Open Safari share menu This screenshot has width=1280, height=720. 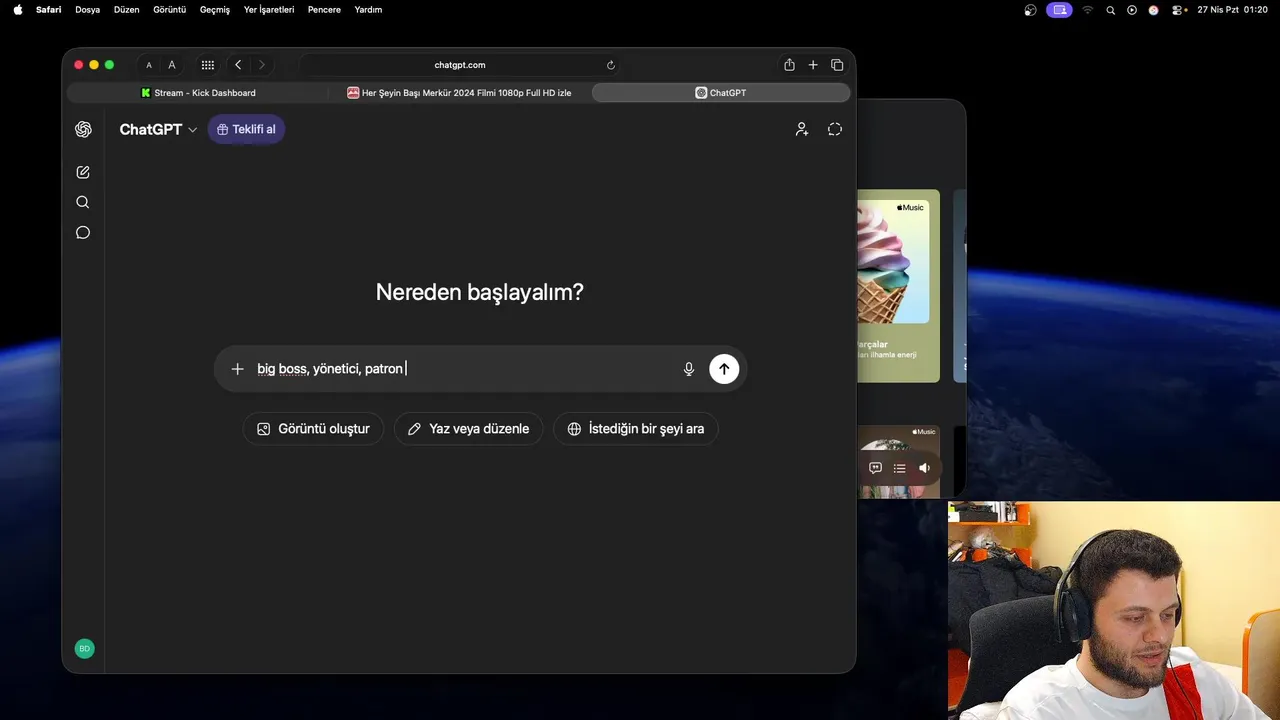tap(789, 65)
